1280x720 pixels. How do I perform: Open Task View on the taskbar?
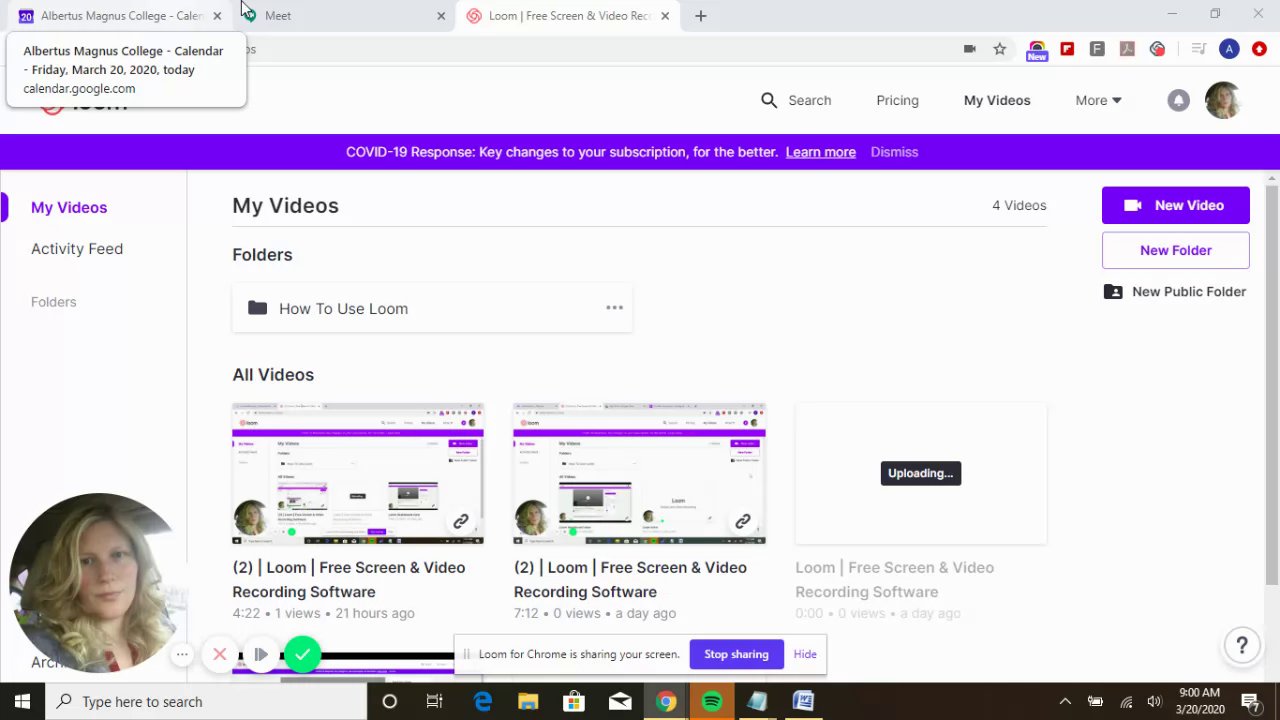(x=434, y=701)
